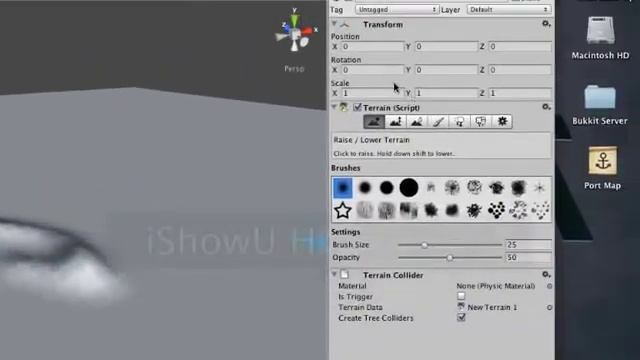
Task: Adjust the Opacity slider
Action: click(450, 258)
